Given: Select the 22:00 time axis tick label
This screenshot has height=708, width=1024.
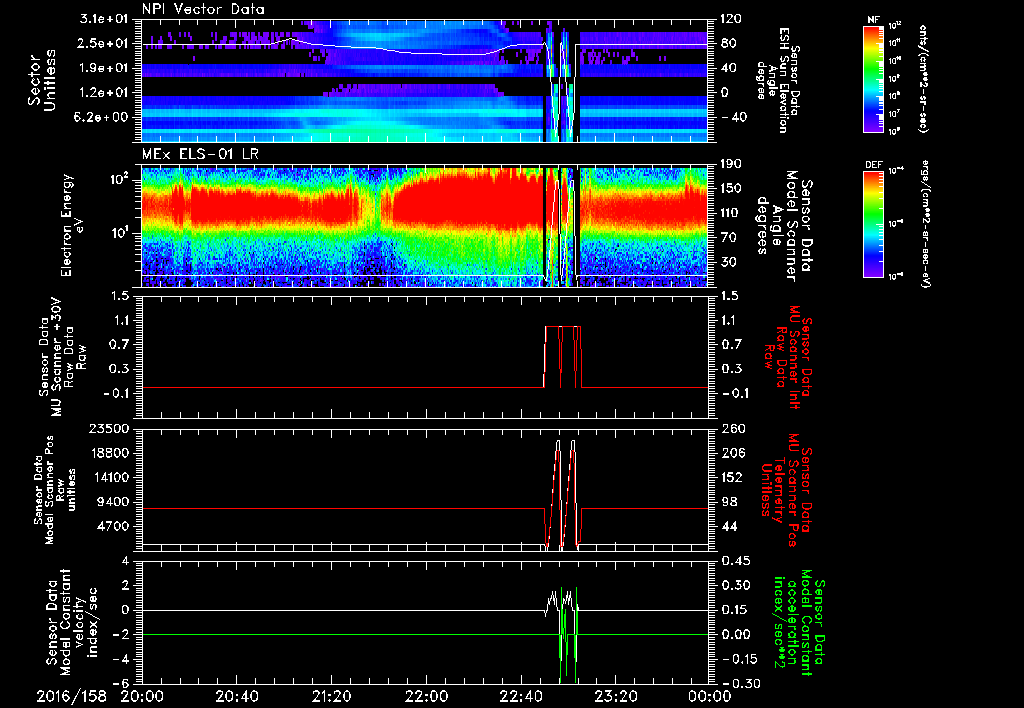Looking at the screenshot, I should [427, 695].
